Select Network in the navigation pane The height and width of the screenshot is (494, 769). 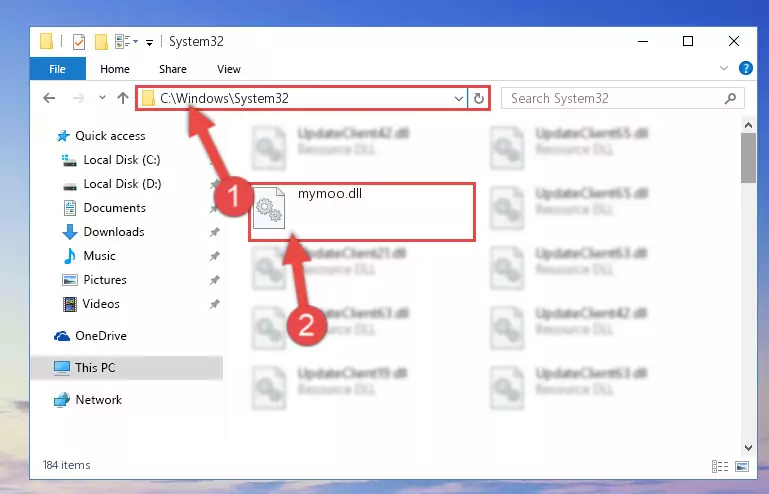99,400
